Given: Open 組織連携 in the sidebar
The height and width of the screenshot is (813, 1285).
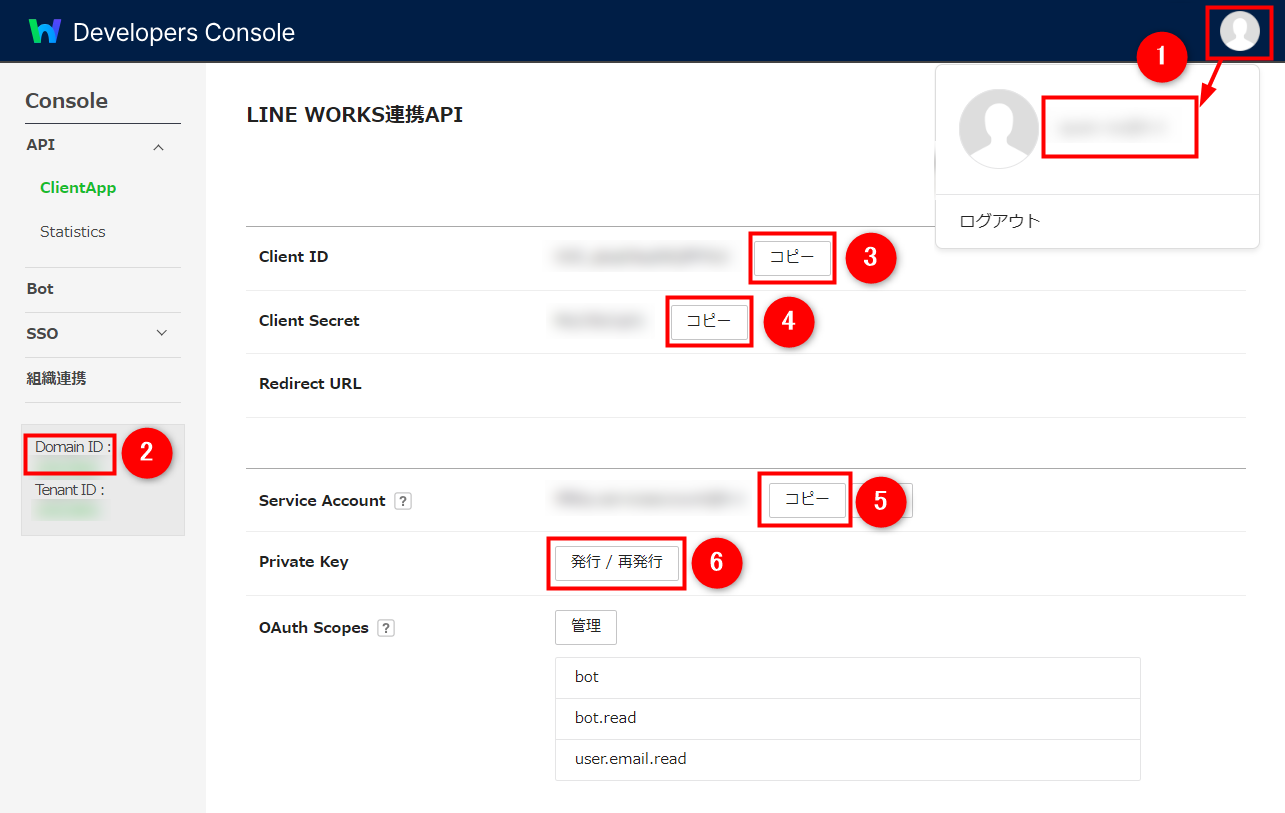Looking at the screenshot, I should [x=56, y=379].
